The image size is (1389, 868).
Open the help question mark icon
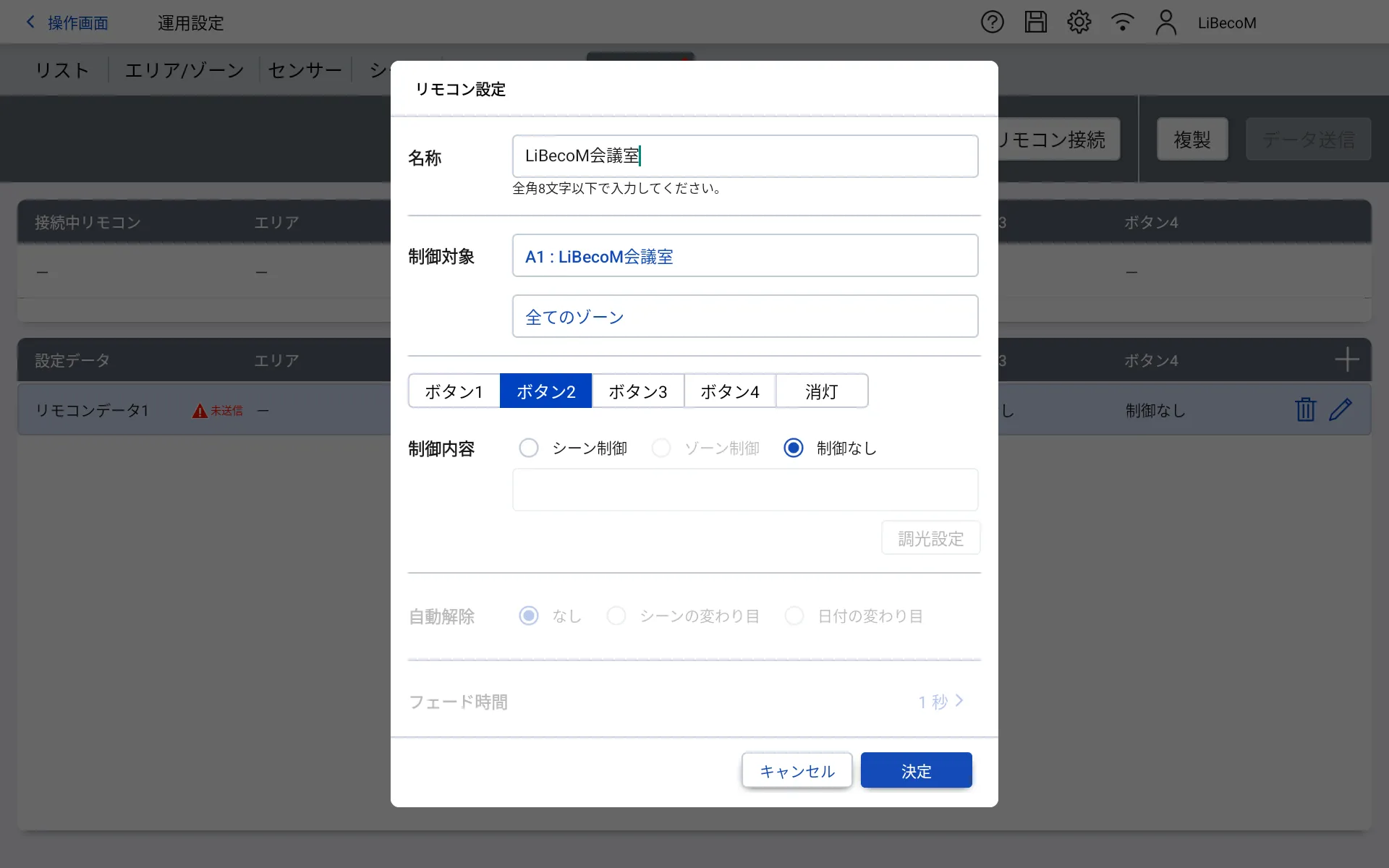[992, 22]
